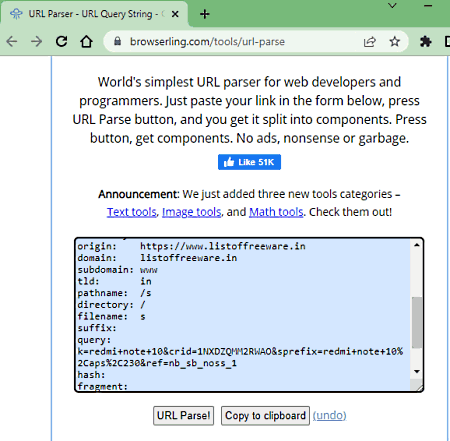Click the 'query:' label line
Viewport: 450px width, 441px height.
[x=94, y=340]
